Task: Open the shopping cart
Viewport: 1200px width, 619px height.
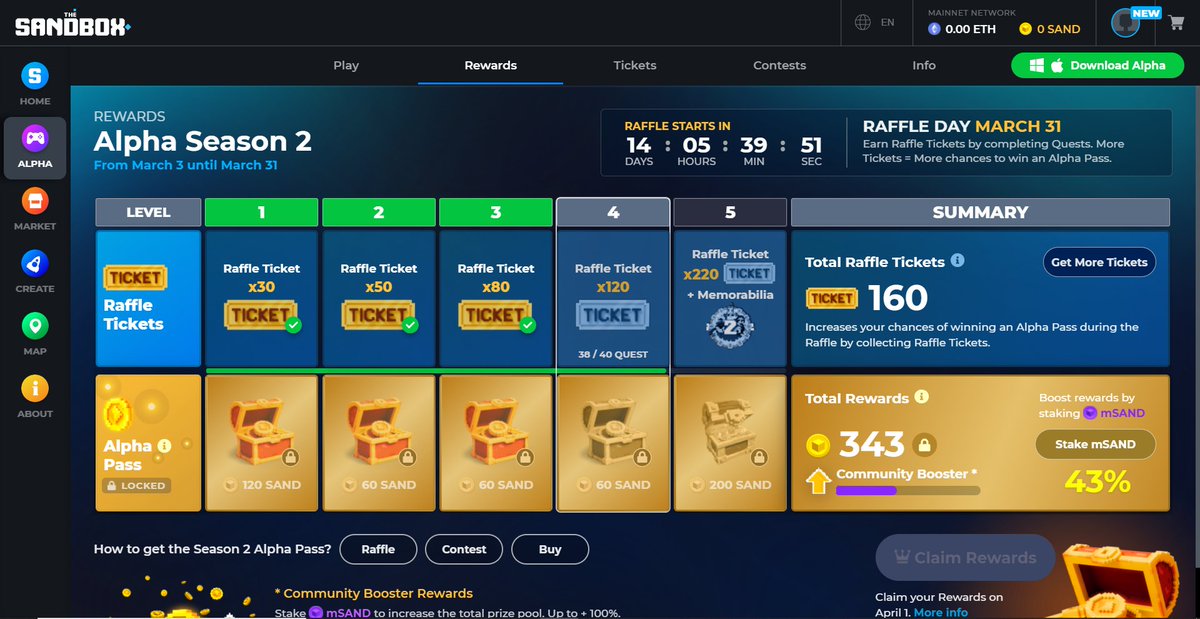Action: [1176, 21]
